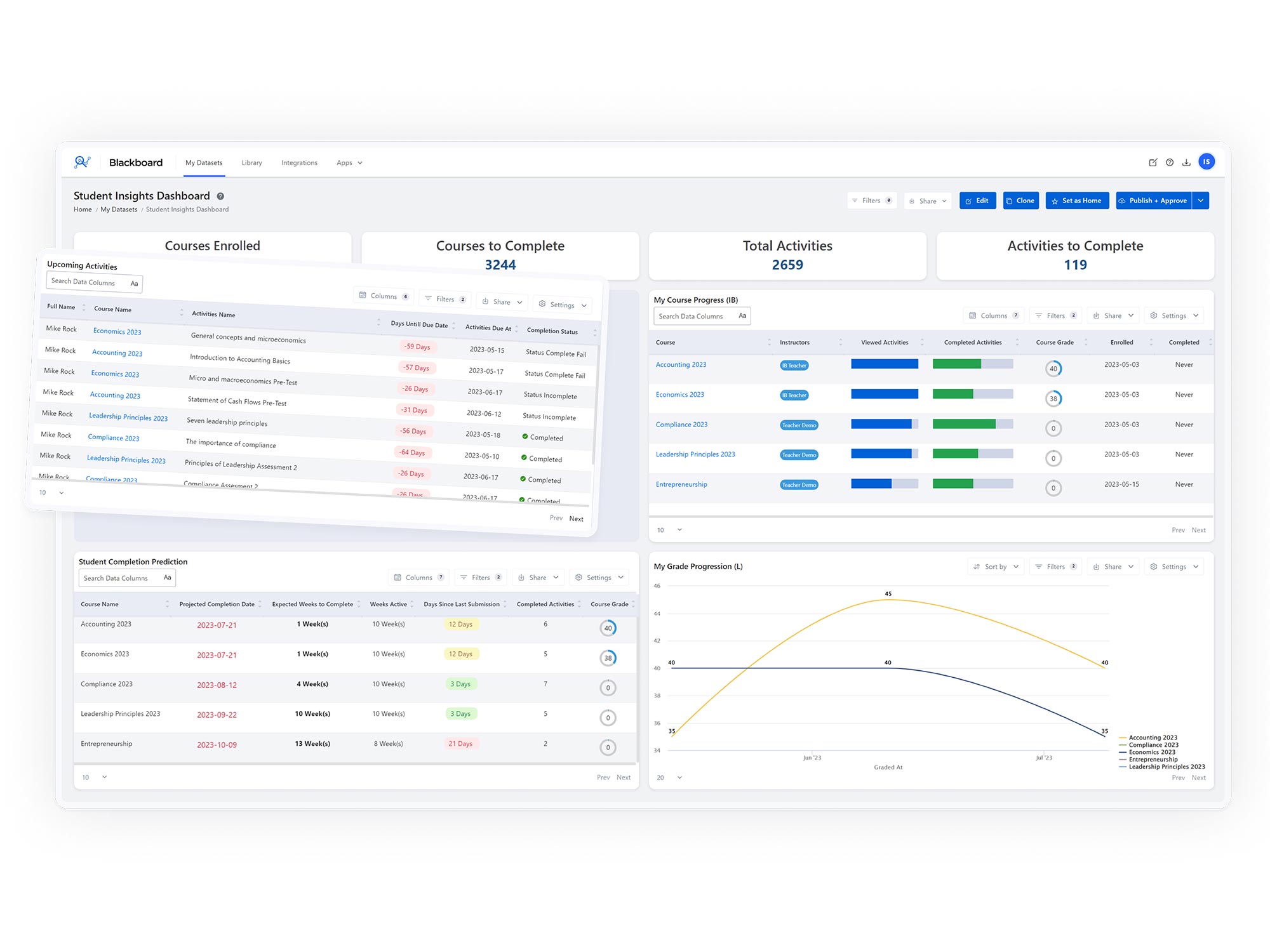Viewport: 1270px width, 952px height.
Task: Expand the Publish + Approve dropdown arrow
Action: (1201, 201)
